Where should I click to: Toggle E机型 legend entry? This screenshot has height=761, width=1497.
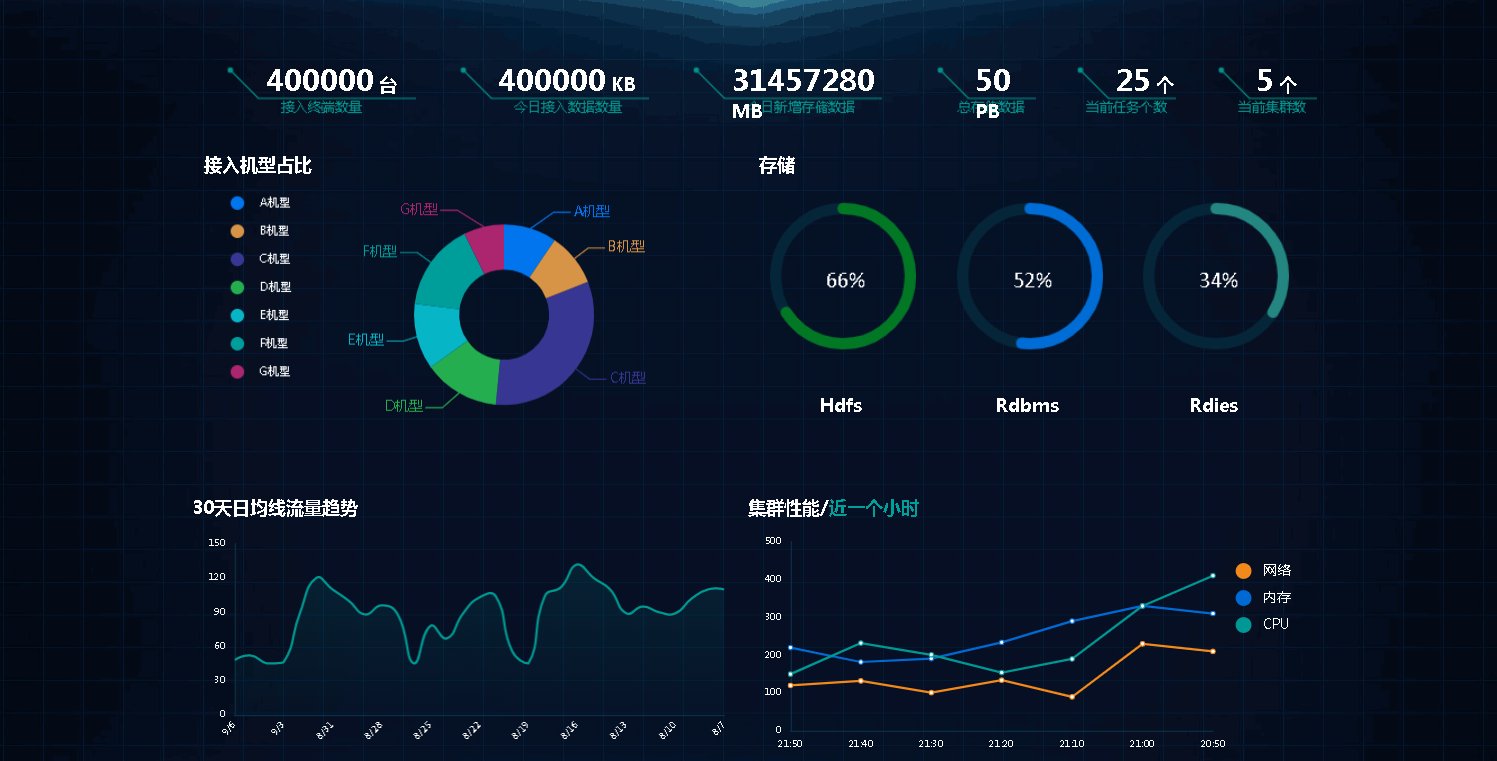point(261,315)
